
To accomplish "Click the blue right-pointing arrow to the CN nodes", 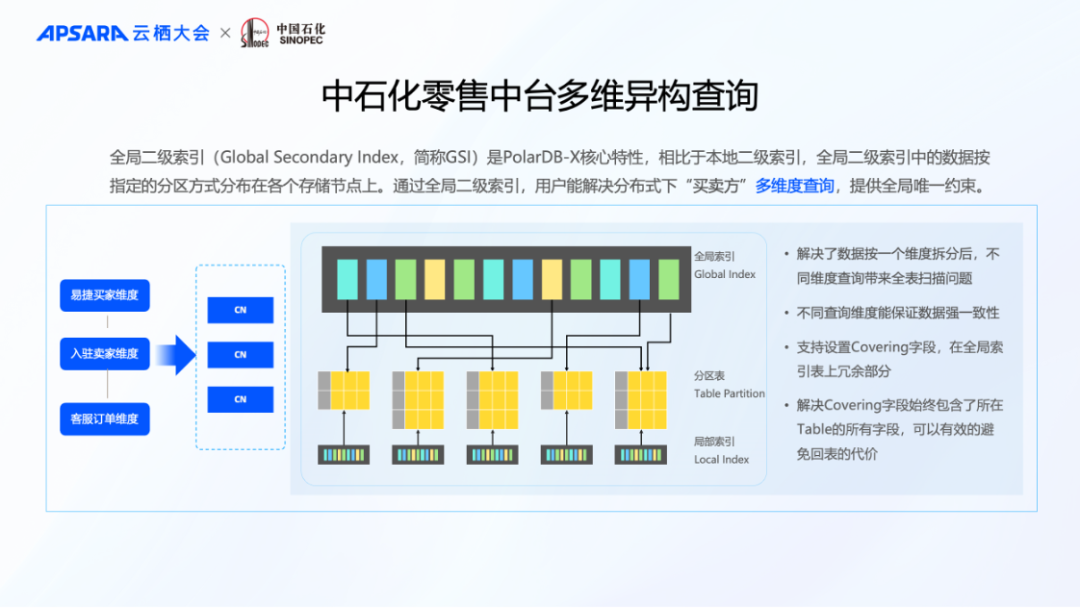I will 176,355.
